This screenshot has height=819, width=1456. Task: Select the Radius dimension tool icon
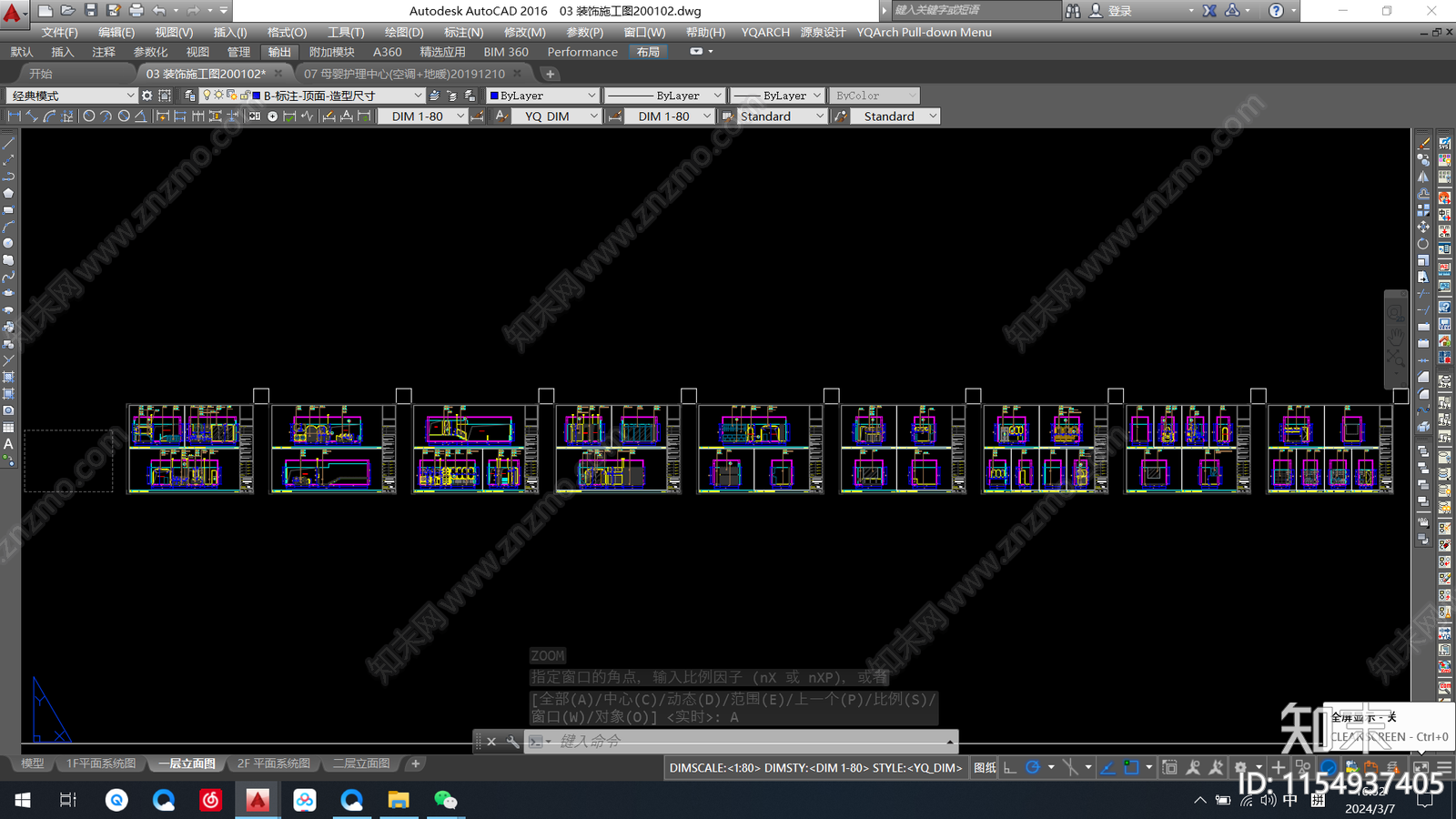(x=89, y=116)
